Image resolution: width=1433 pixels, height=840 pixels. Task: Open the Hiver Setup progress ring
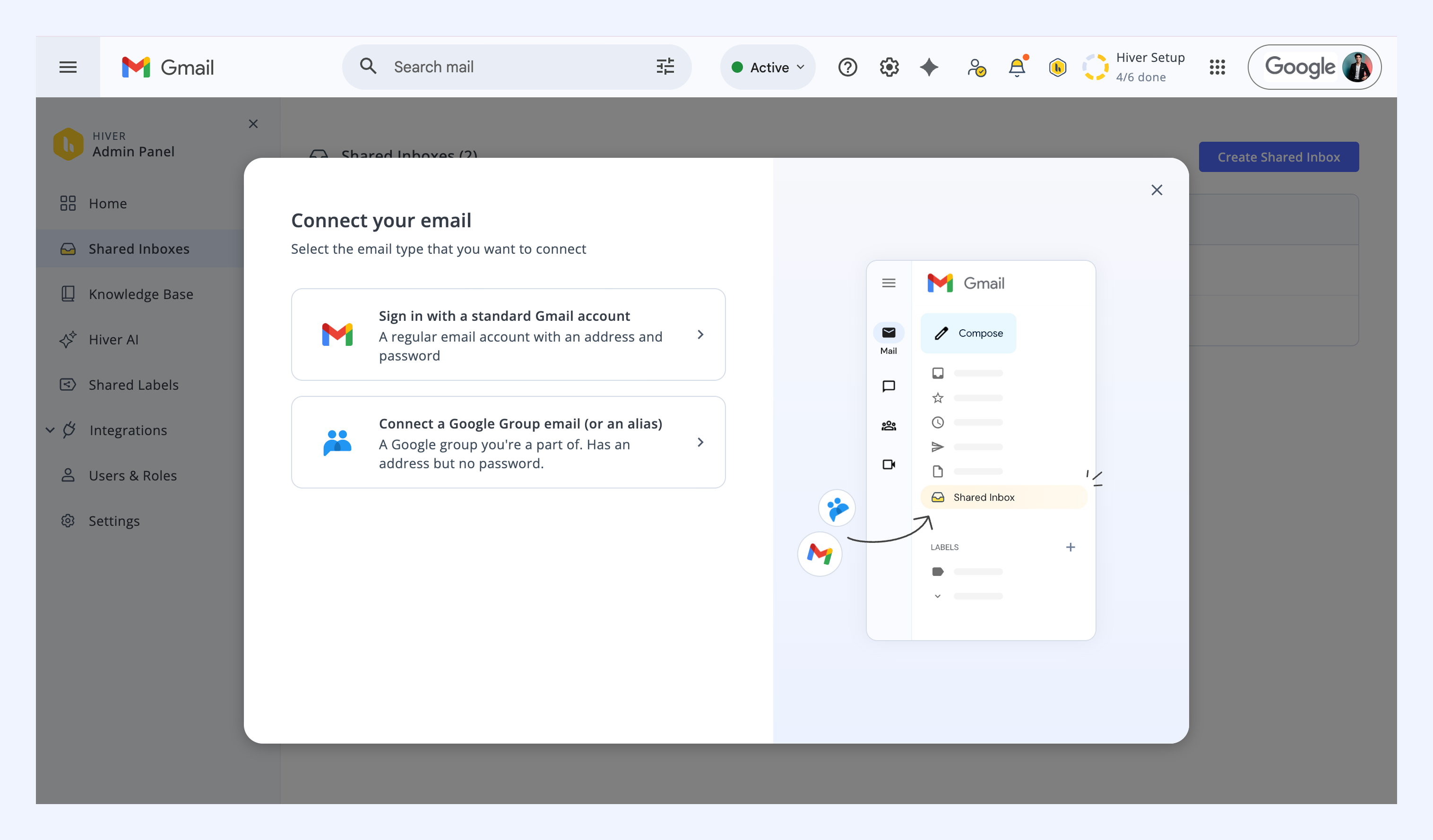1095,67
